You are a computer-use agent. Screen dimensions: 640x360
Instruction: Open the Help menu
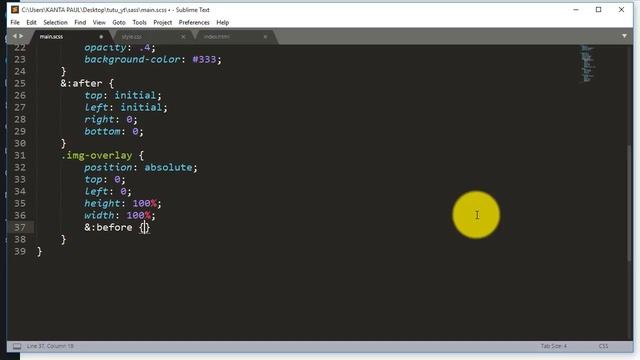tap(222, 22)
